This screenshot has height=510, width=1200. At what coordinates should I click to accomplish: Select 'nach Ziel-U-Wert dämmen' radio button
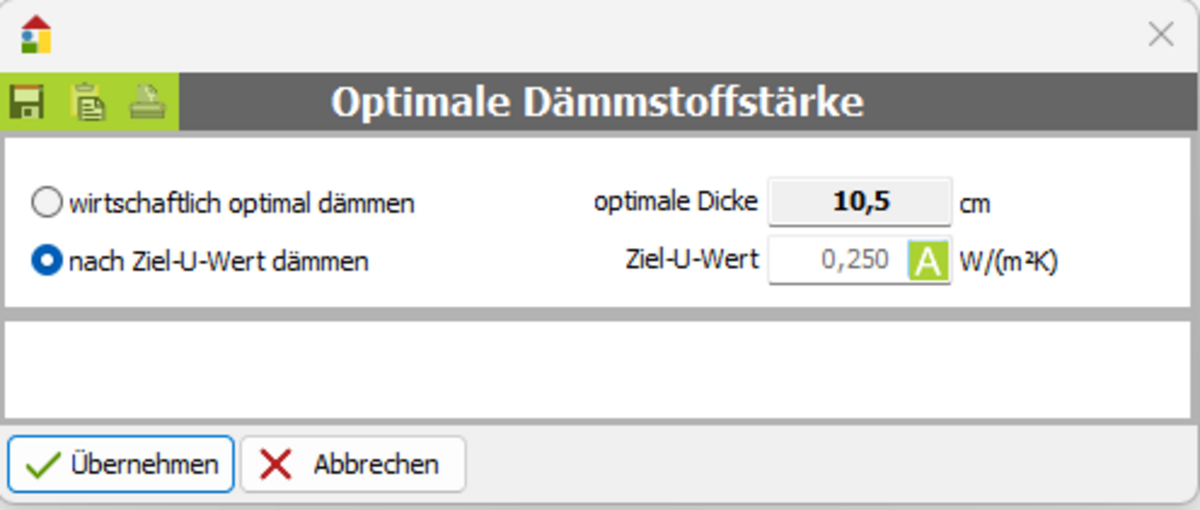pyautogui.click(x=46, y=262)
